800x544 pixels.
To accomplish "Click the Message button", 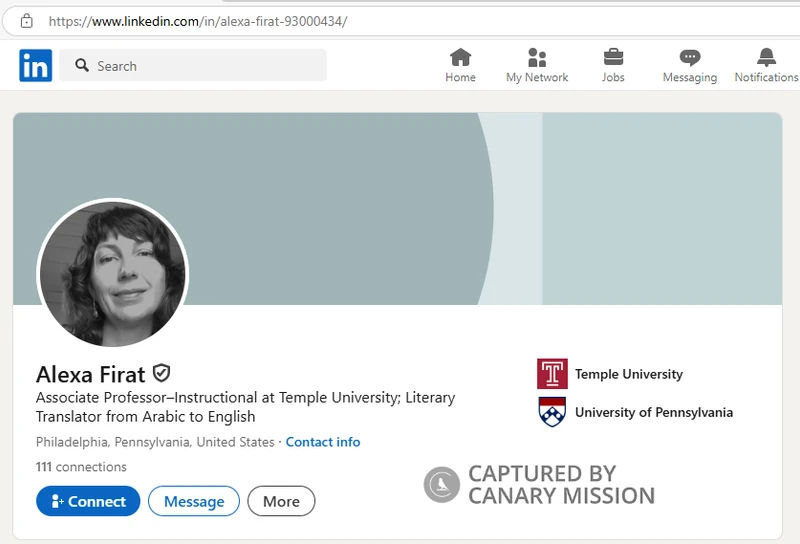I will pos(193,501).
